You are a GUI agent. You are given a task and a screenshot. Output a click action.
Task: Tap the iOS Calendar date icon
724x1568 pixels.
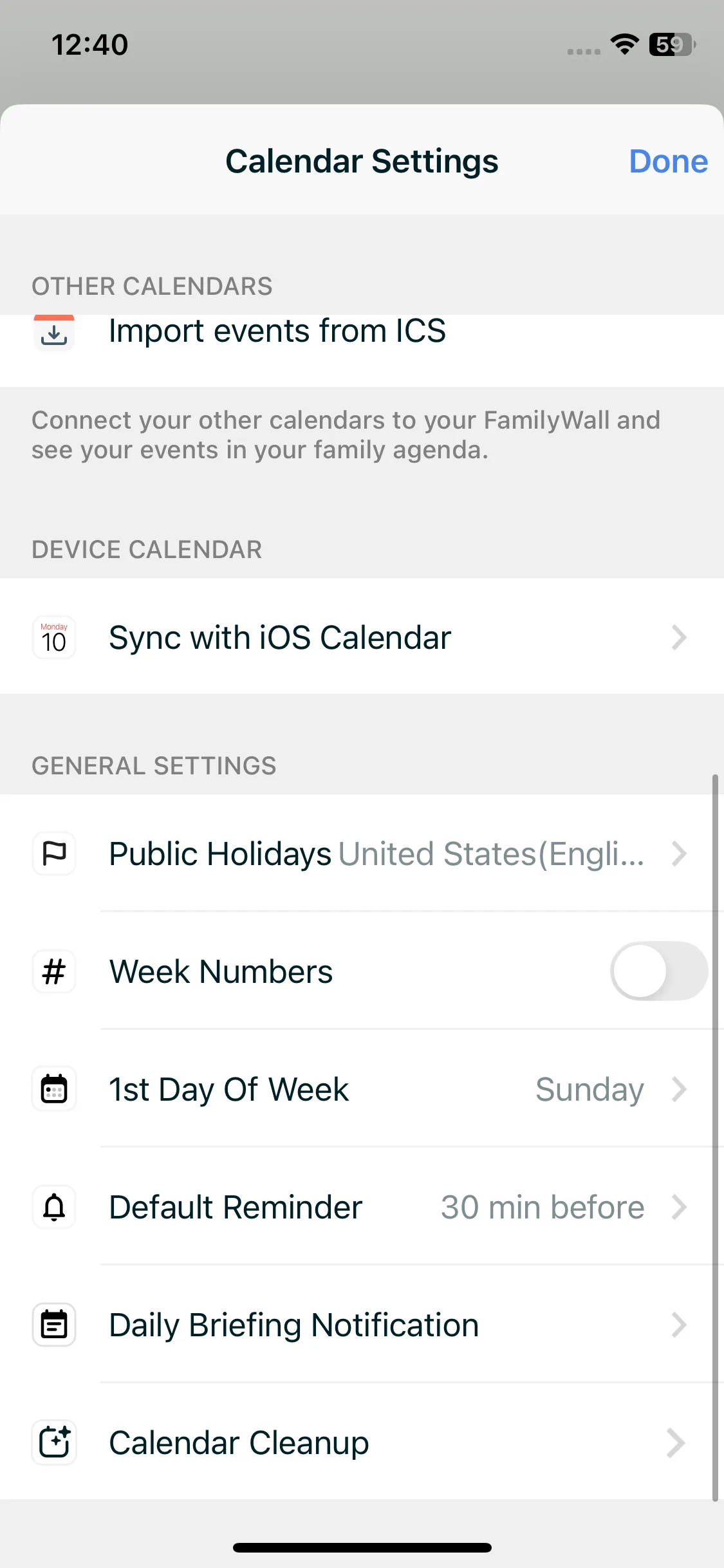54,638
